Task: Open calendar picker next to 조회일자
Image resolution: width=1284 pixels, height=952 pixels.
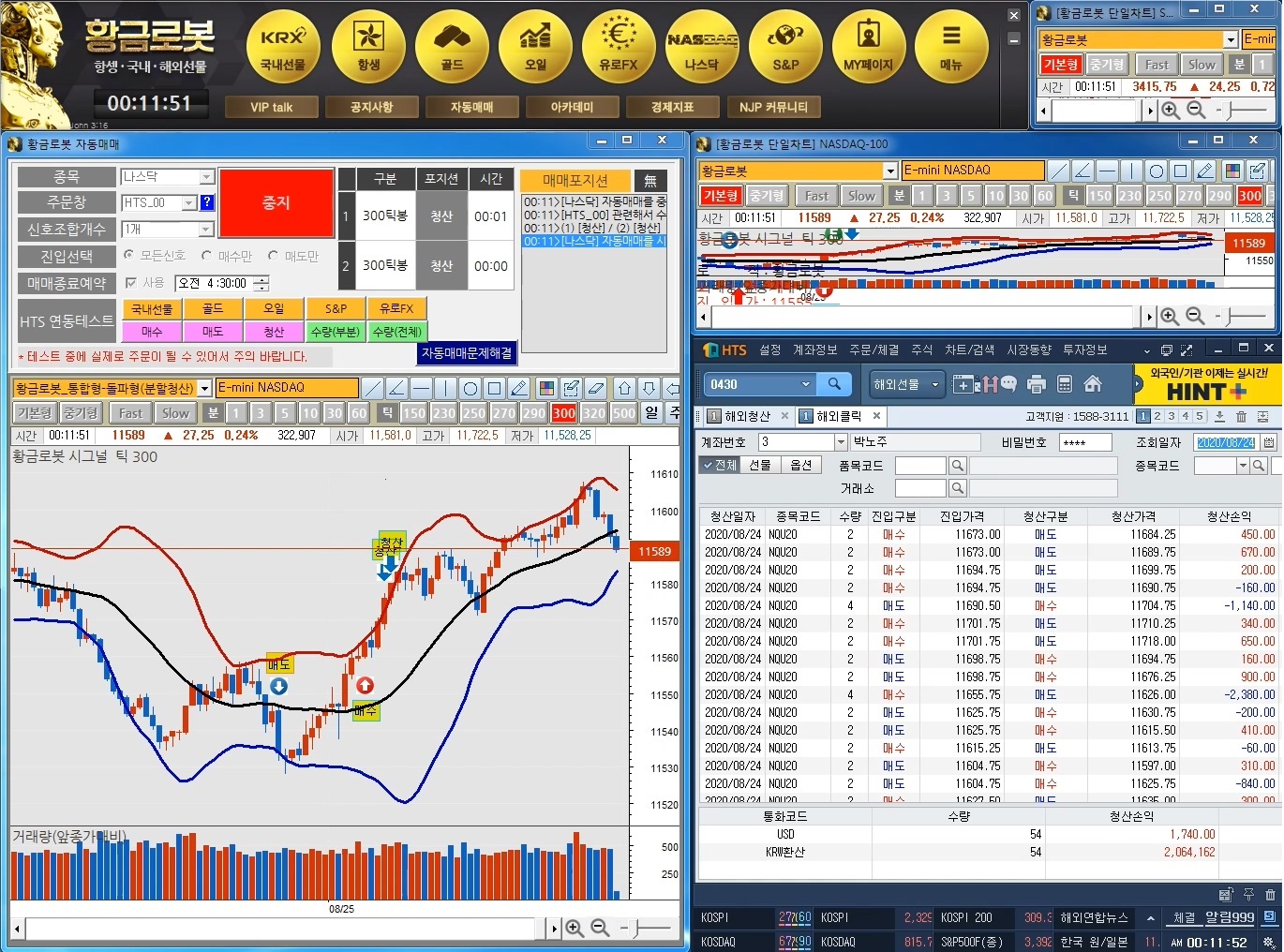Action: tap(1268, 442)
